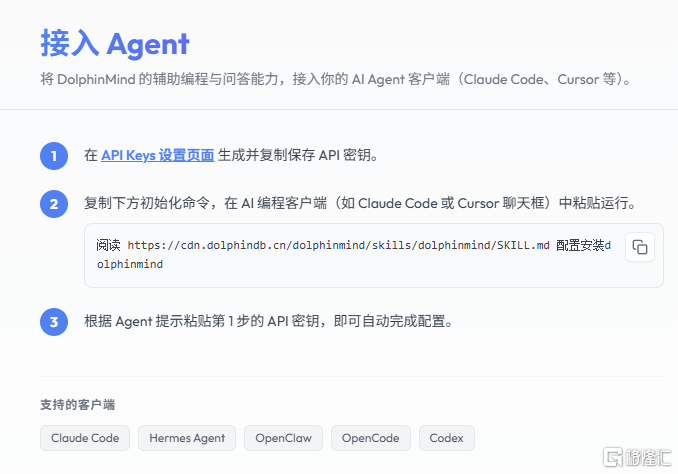
Task: Copy the initialization command via the copy icon
Action: click(640, 247)
